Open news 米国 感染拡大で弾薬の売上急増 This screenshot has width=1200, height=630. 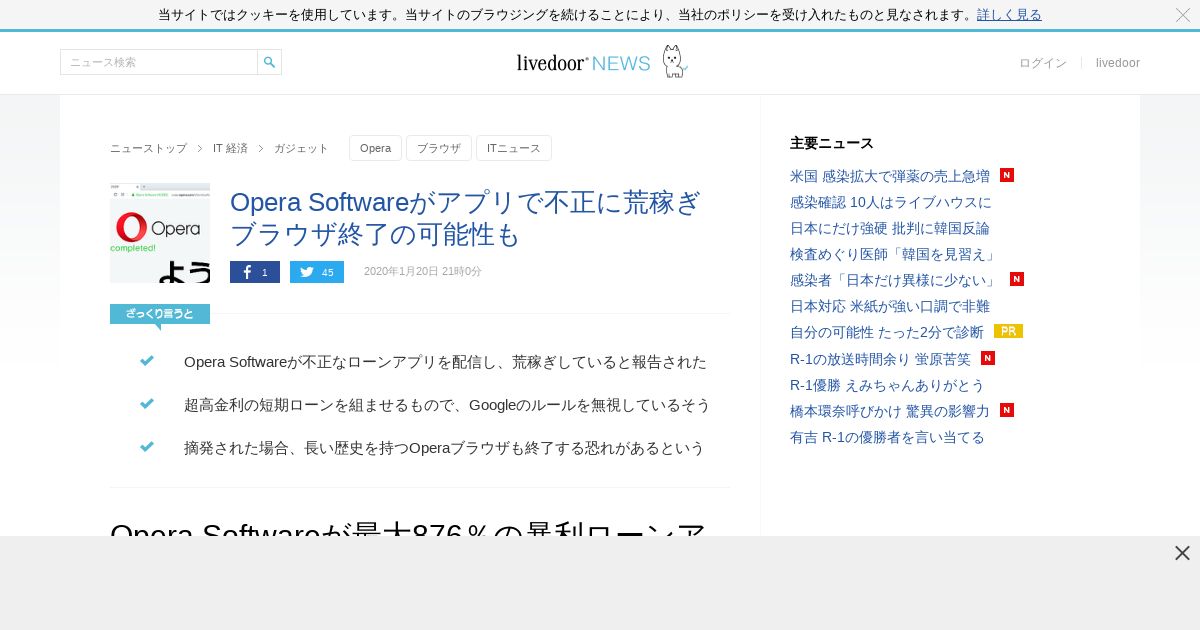coord(890,176)
